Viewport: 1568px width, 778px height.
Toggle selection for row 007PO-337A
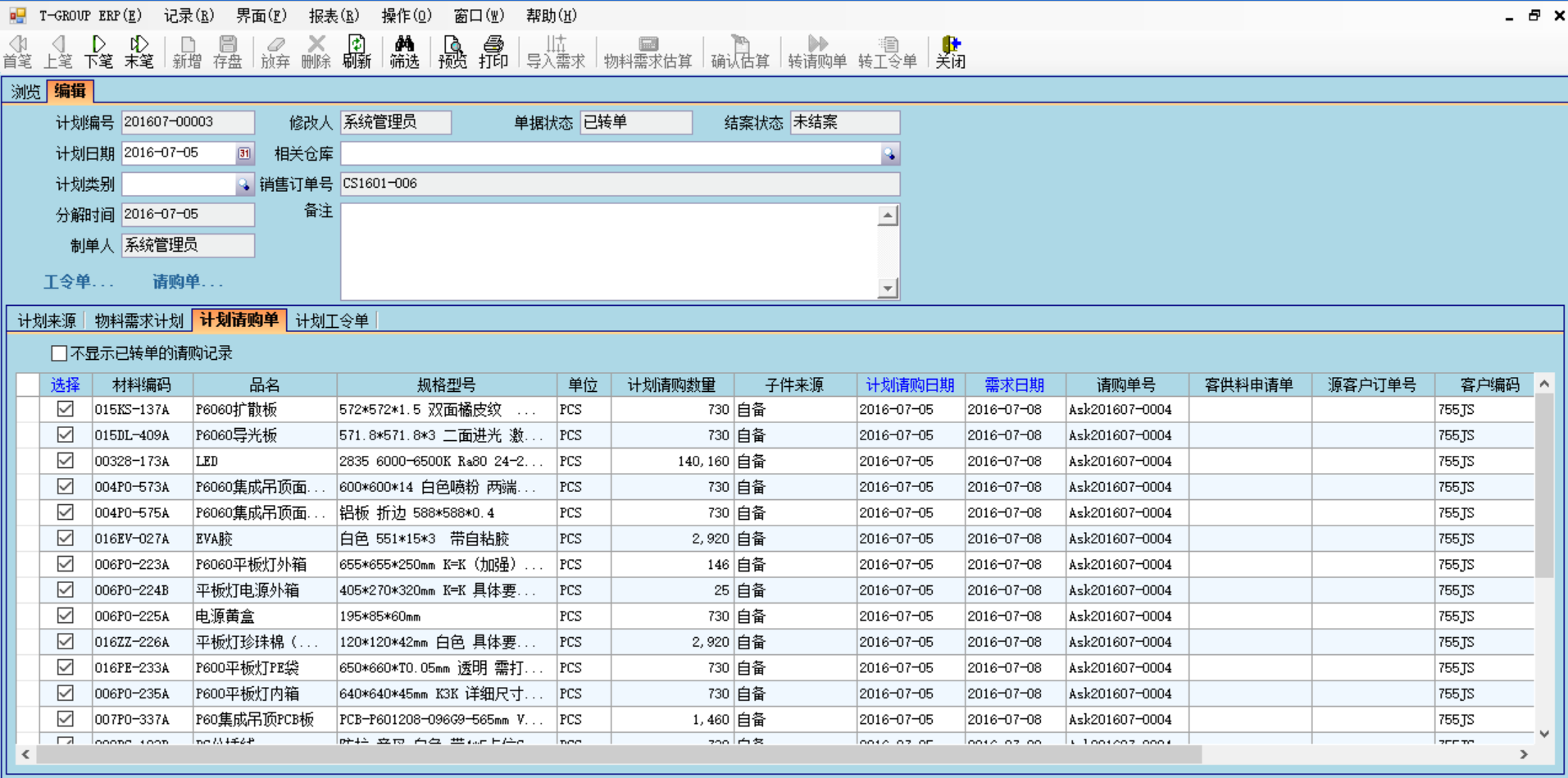click(66, 719)
